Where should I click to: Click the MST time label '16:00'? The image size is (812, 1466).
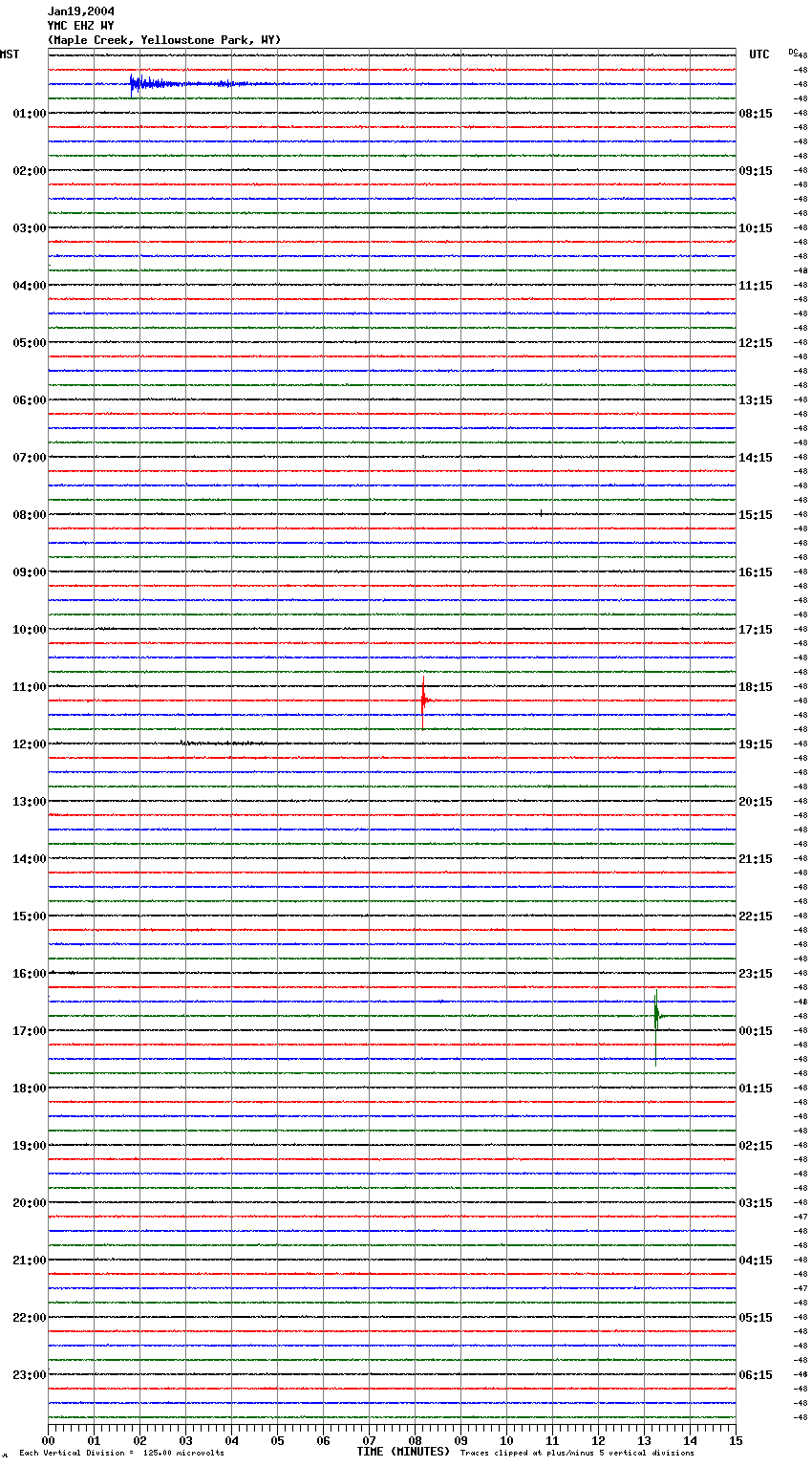click(x=29, y=974)
